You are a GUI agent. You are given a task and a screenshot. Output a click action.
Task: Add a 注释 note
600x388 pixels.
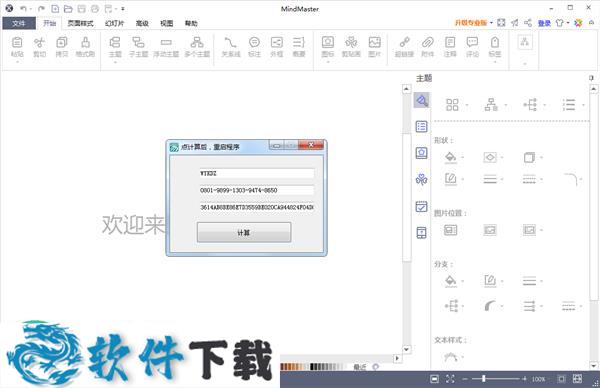(450, 47)
